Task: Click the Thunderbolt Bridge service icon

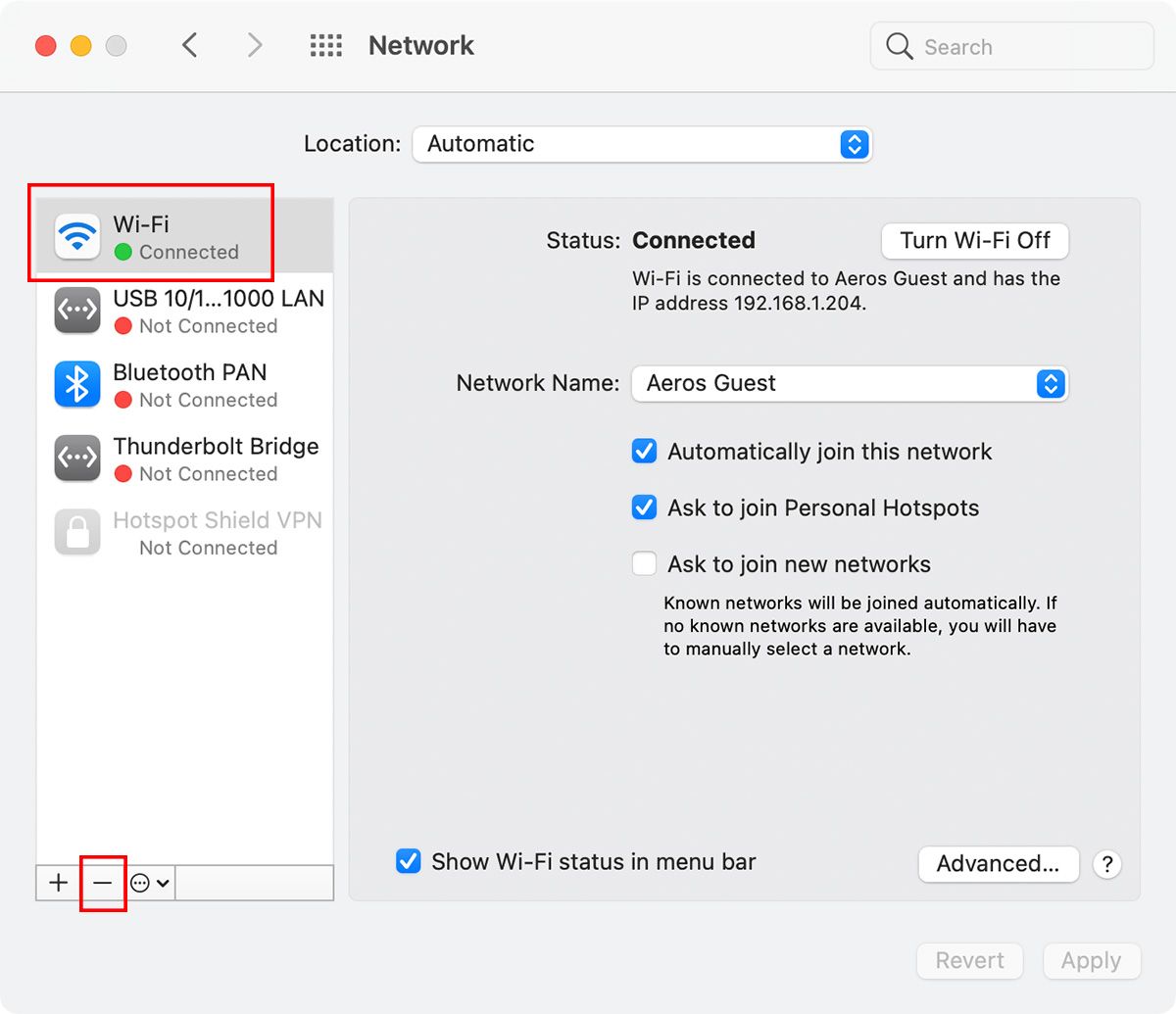Action: (x=76, y=458)
